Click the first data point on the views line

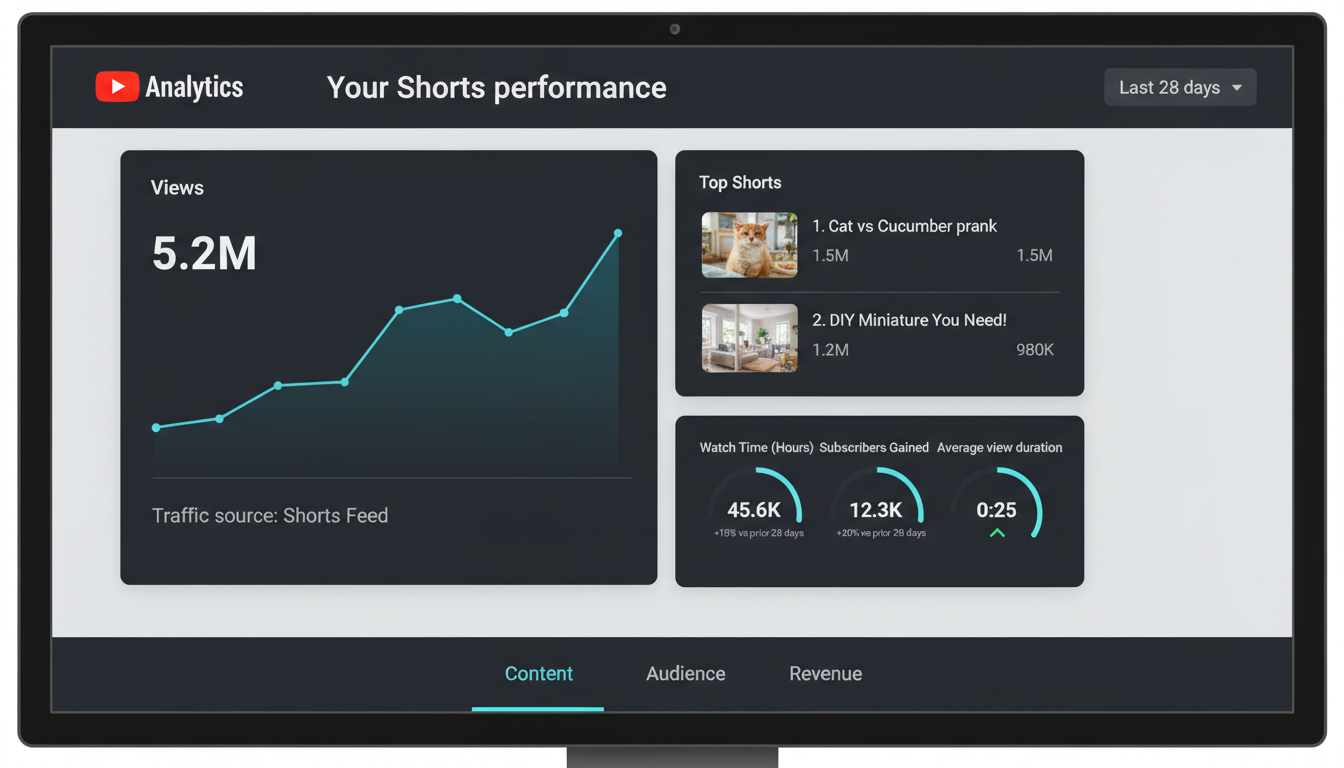tap(157, 427)
